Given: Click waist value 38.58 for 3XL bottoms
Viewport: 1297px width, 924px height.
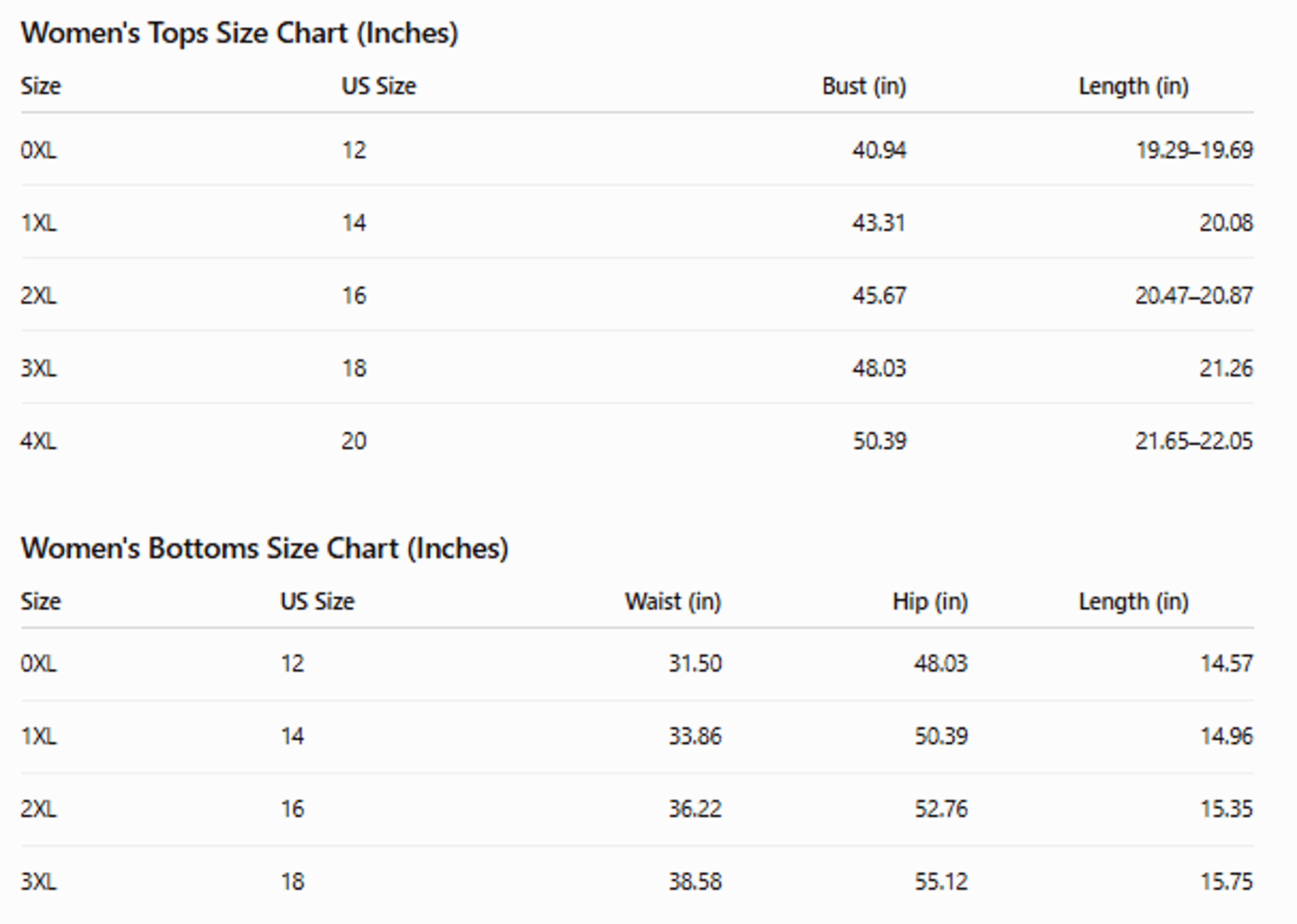Looking at the screenshot, I should pyautogui.click(x=695, y=882).
